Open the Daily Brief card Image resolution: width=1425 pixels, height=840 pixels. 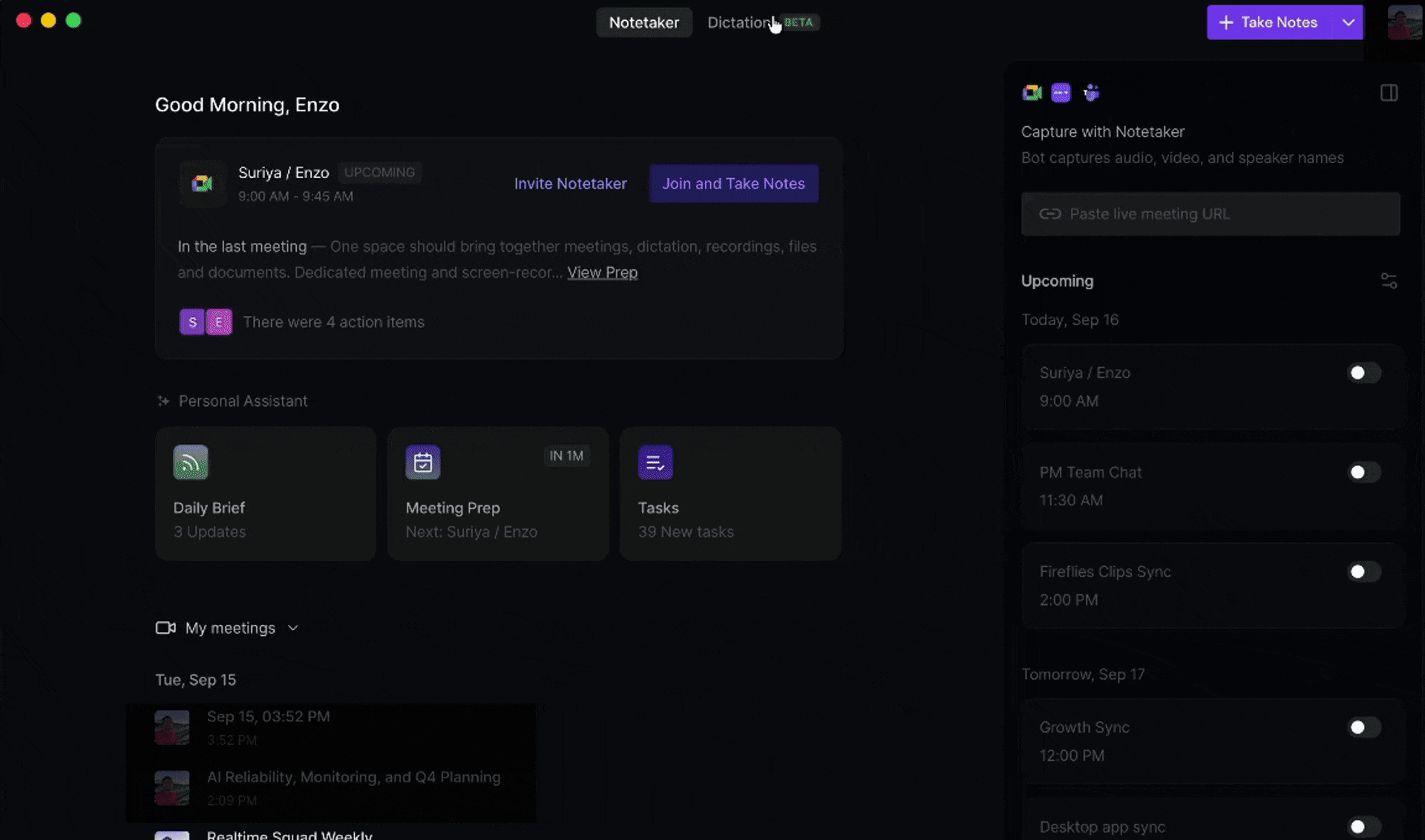click(266, 493)
